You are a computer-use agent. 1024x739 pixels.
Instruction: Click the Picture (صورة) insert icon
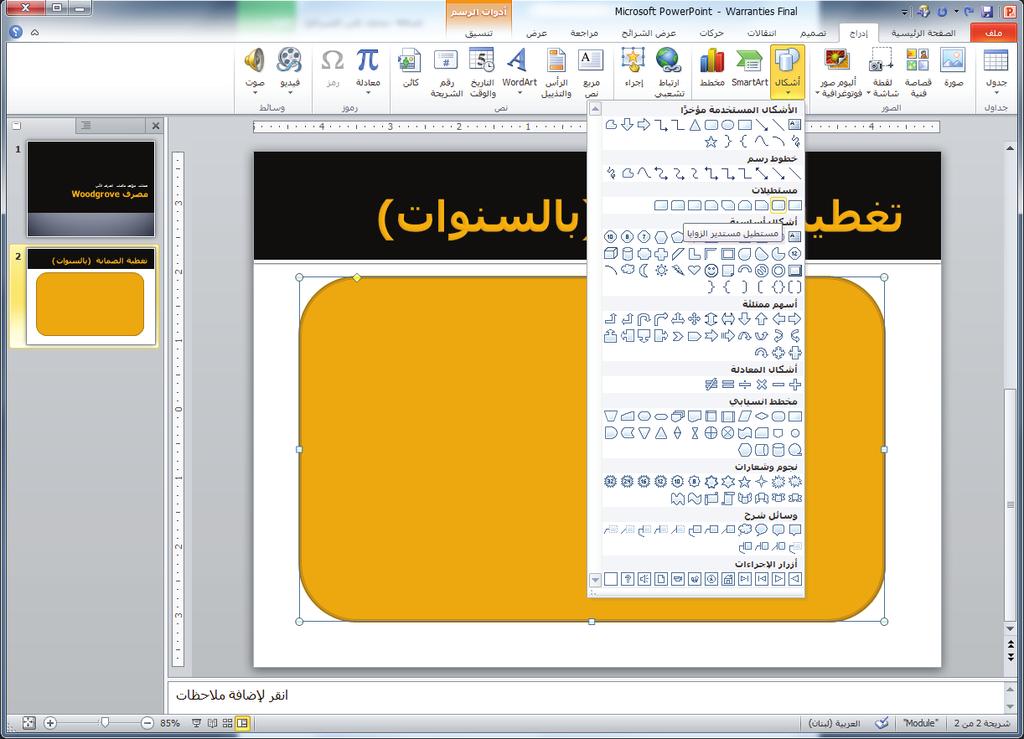click(953, 68)
